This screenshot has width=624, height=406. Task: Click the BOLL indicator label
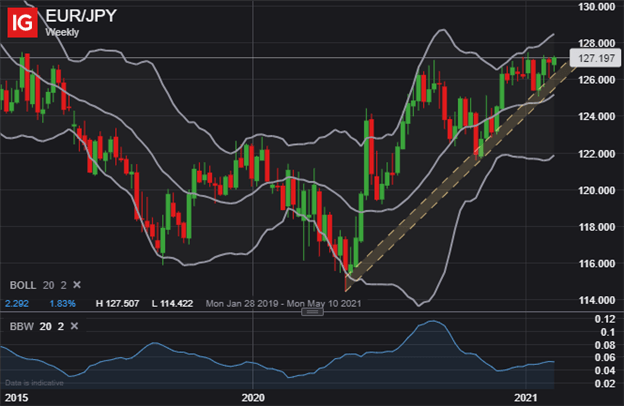[23, 285]
